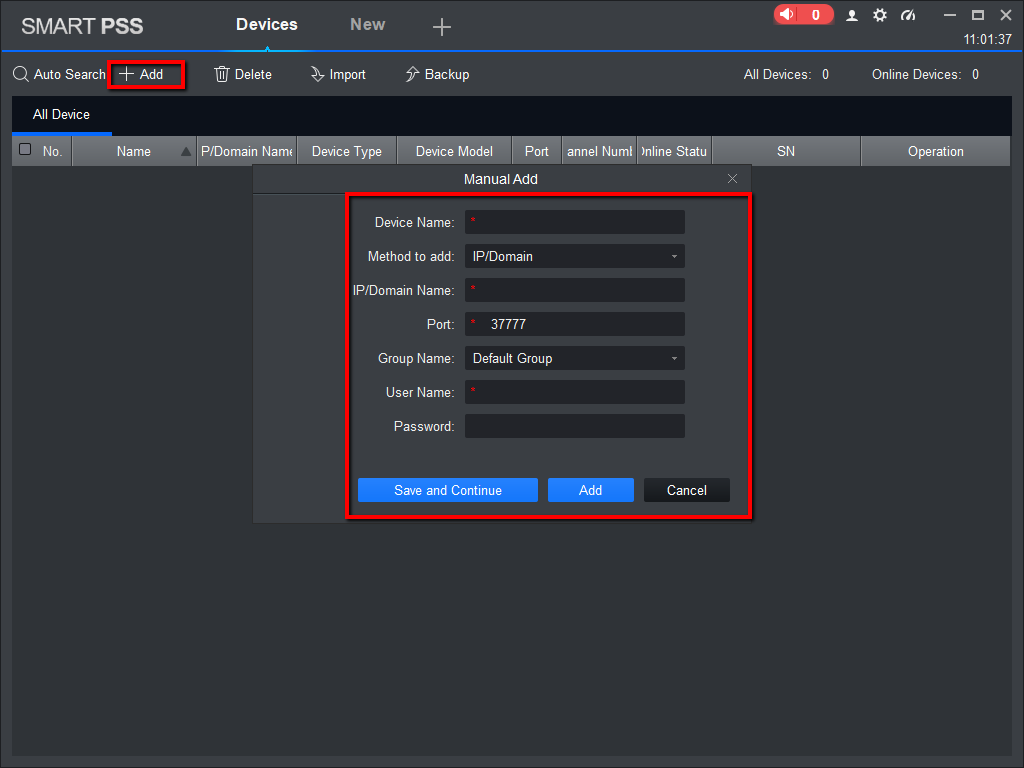Click the User Name input field
Screen dimensions: 1024x768
coord(575,392)
